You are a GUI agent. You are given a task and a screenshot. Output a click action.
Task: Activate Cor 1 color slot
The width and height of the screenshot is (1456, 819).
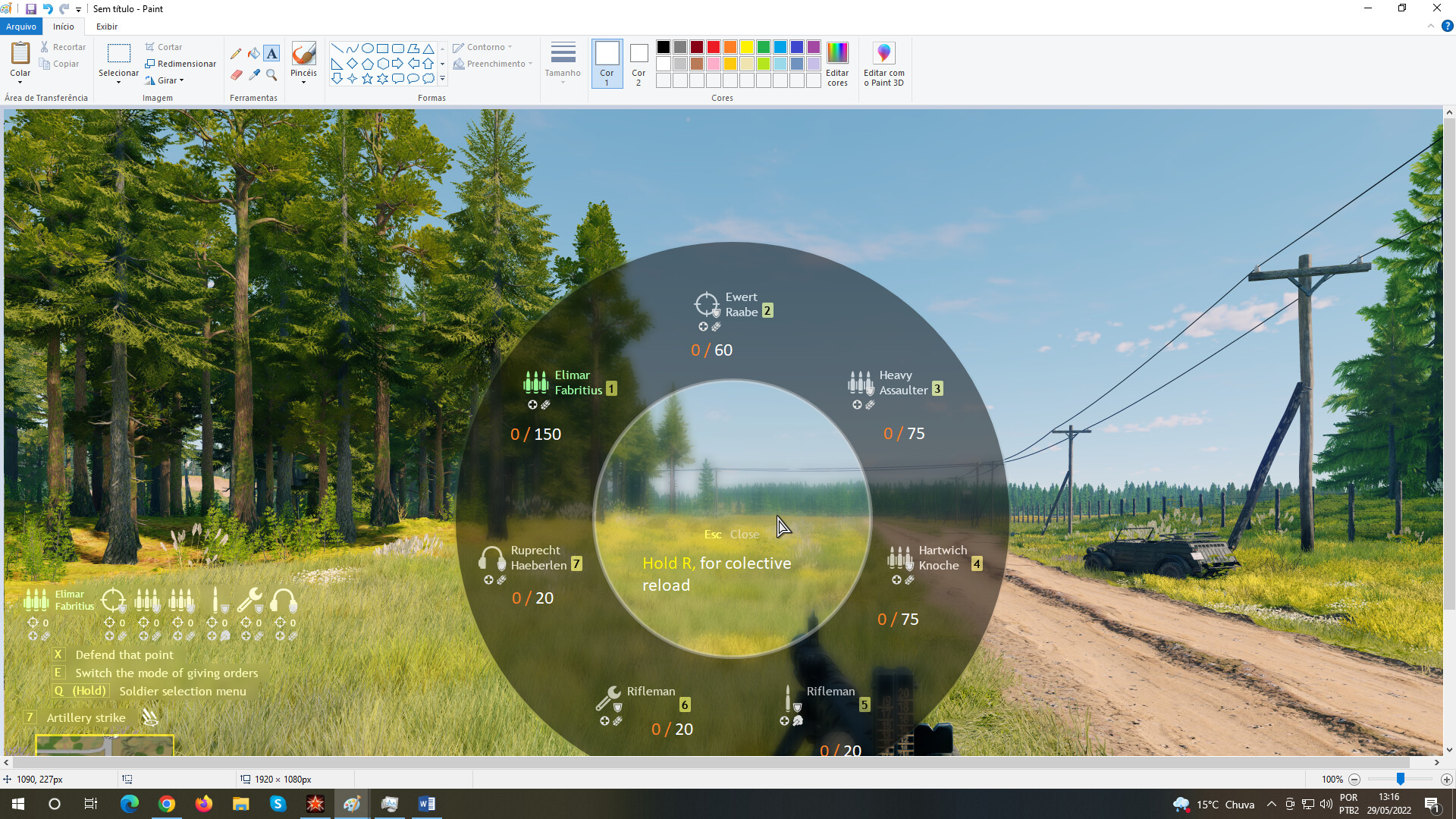(x=607, y=62)
